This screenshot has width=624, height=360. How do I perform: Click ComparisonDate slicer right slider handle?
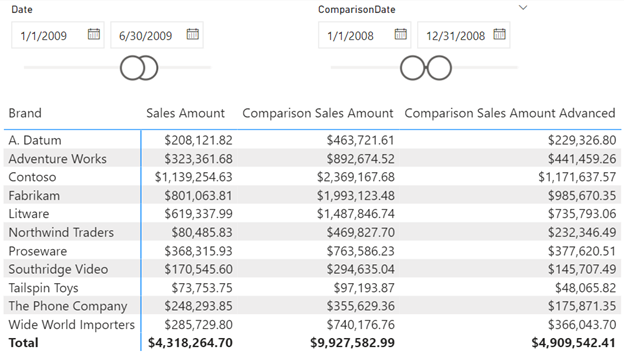(439, 68)
